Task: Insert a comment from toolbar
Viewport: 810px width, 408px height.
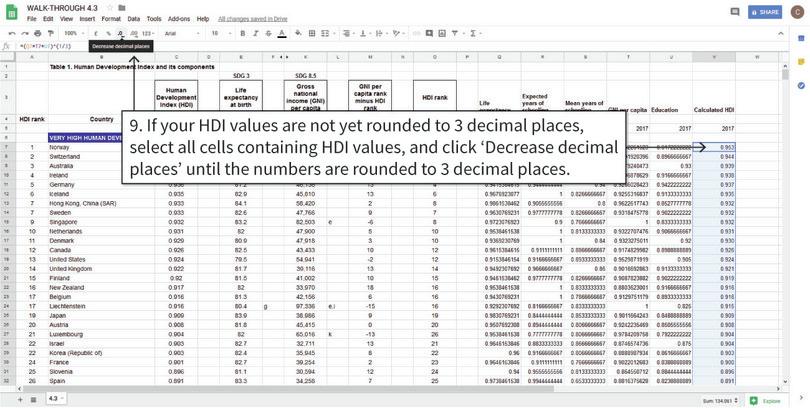Action: 429,33
